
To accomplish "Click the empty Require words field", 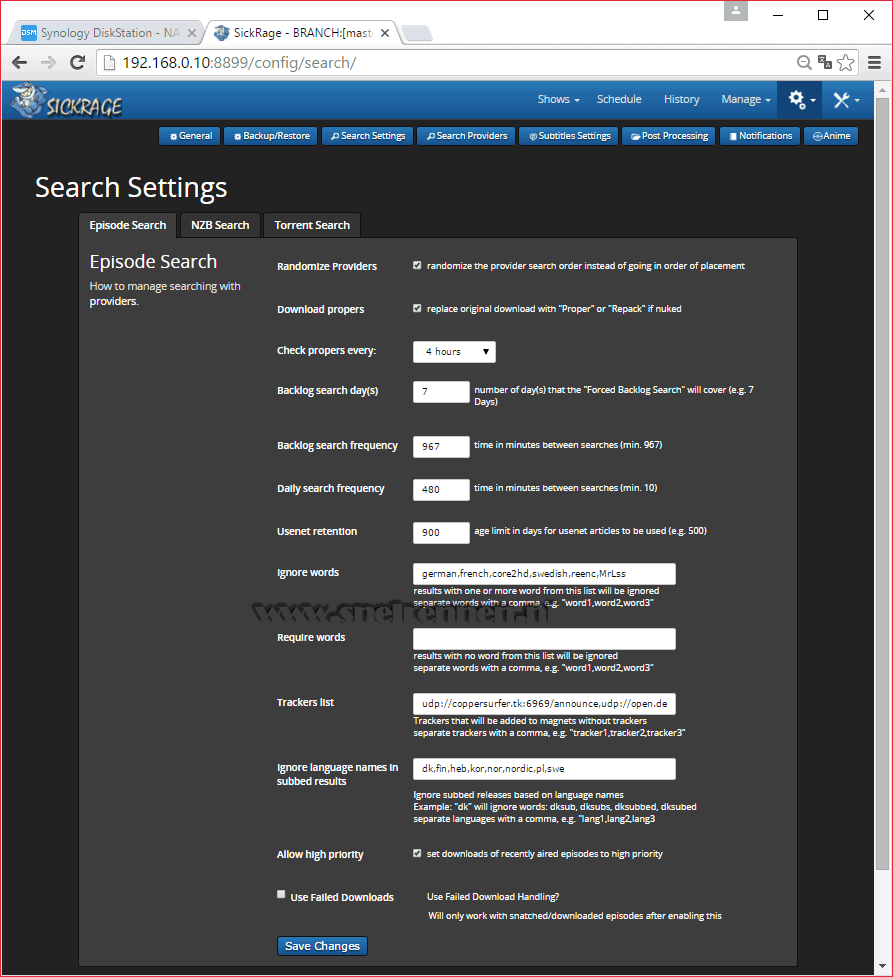I will pos(544,639).
